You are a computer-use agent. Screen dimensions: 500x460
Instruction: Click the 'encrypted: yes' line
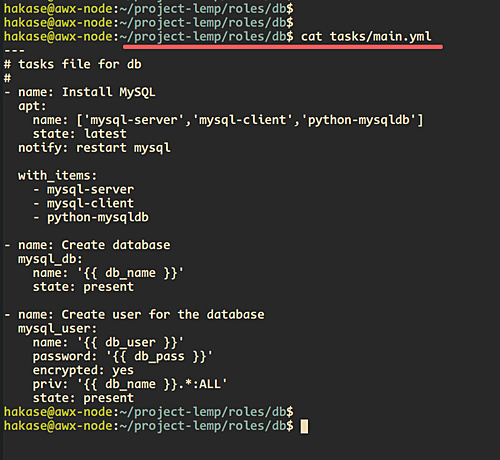83,371
